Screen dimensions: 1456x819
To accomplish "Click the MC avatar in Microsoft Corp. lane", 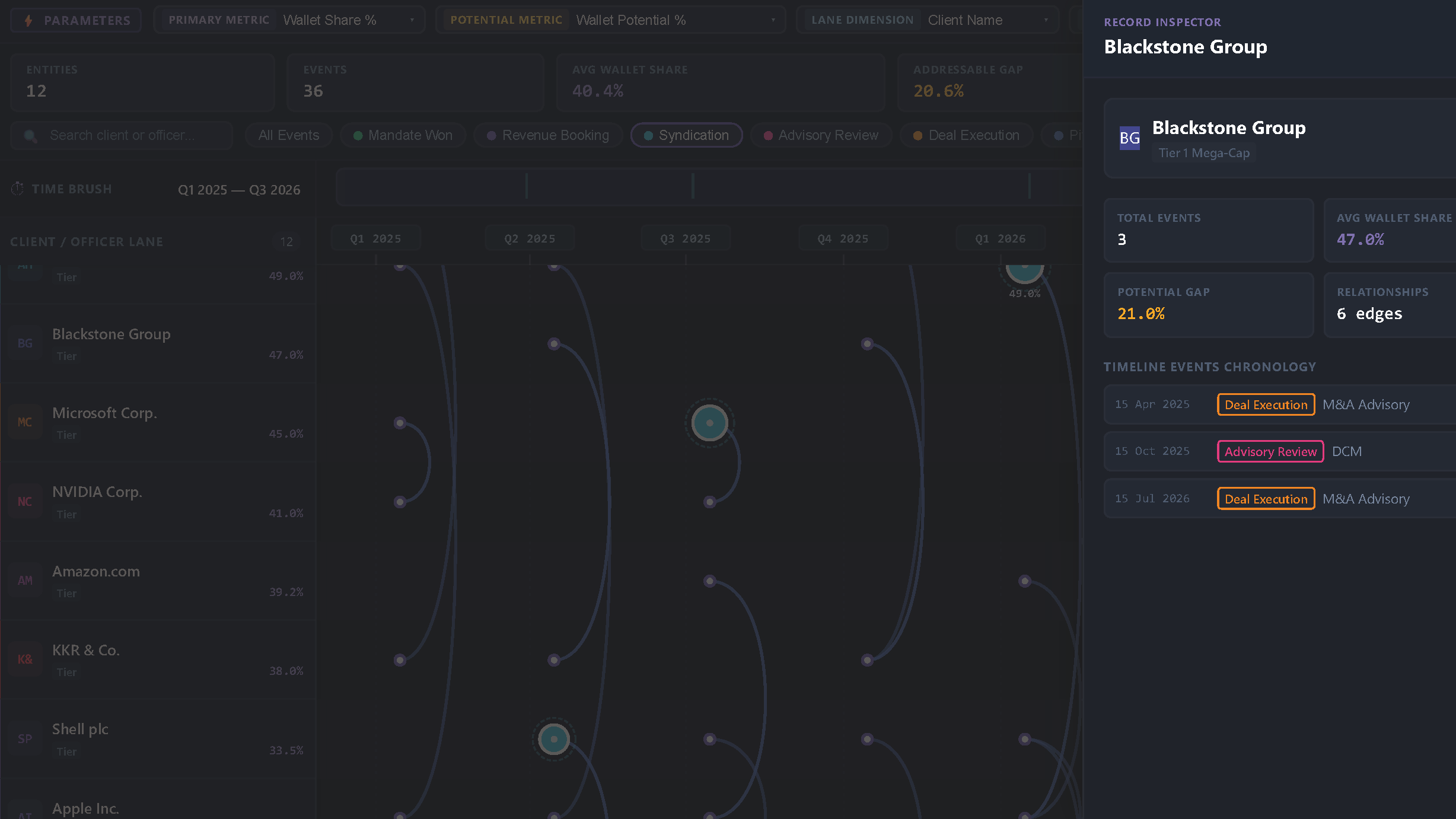I will [x=25, y=422].
